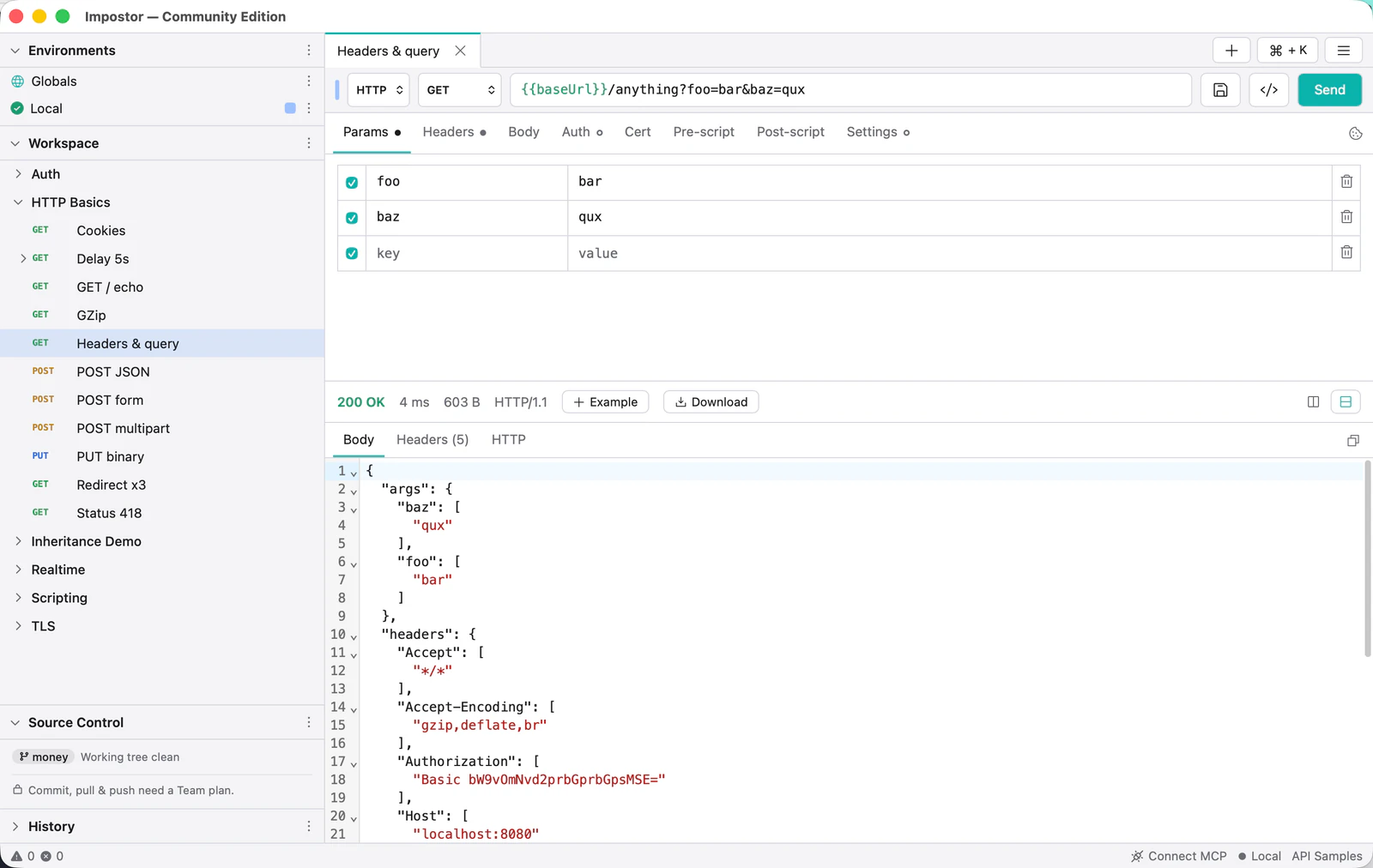Open the code snippet generator icon
Viewport: 1373px width, 868px height.
[1269, 90]
